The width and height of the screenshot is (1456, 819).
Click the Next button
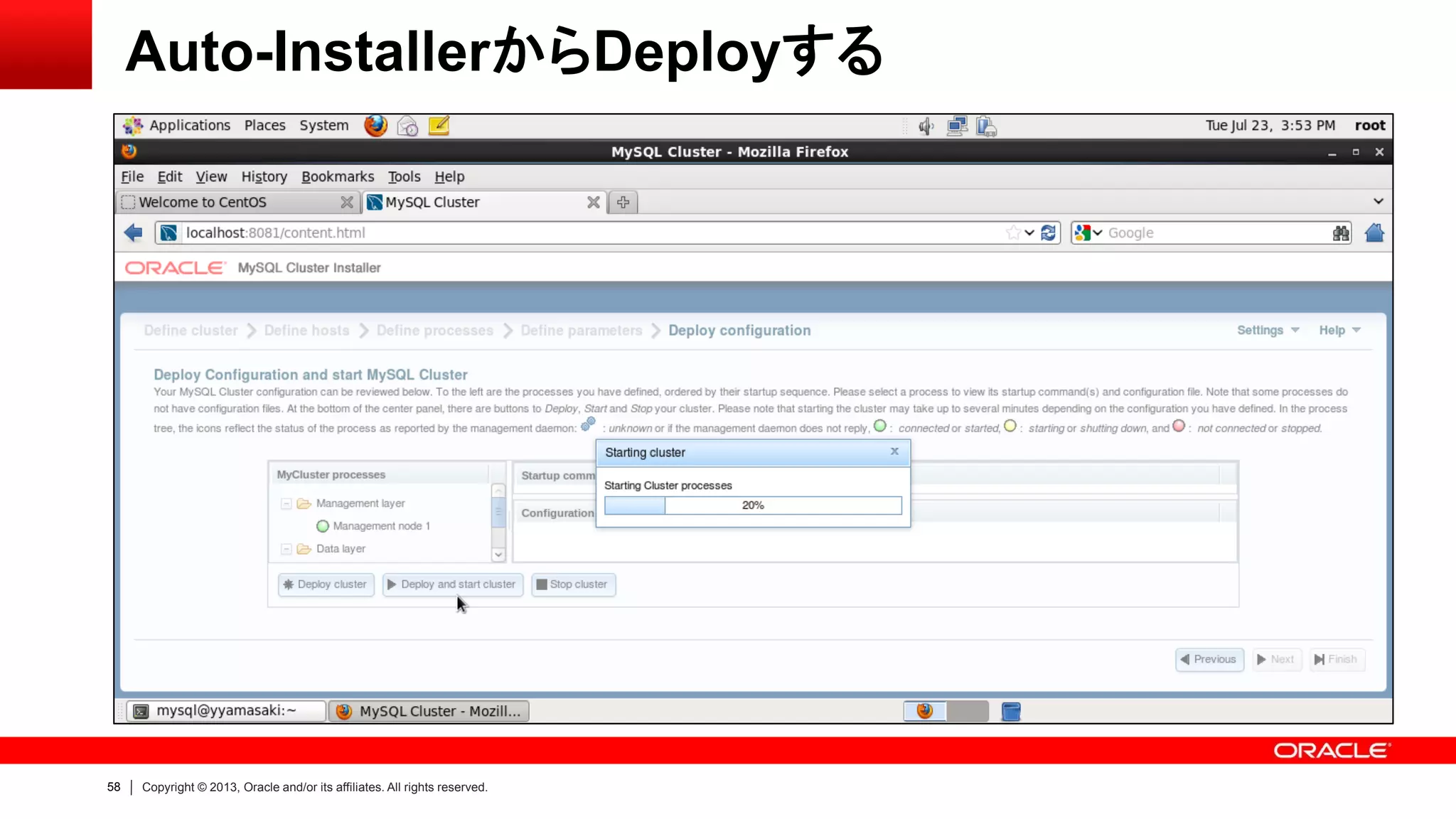click(1277, 659)
